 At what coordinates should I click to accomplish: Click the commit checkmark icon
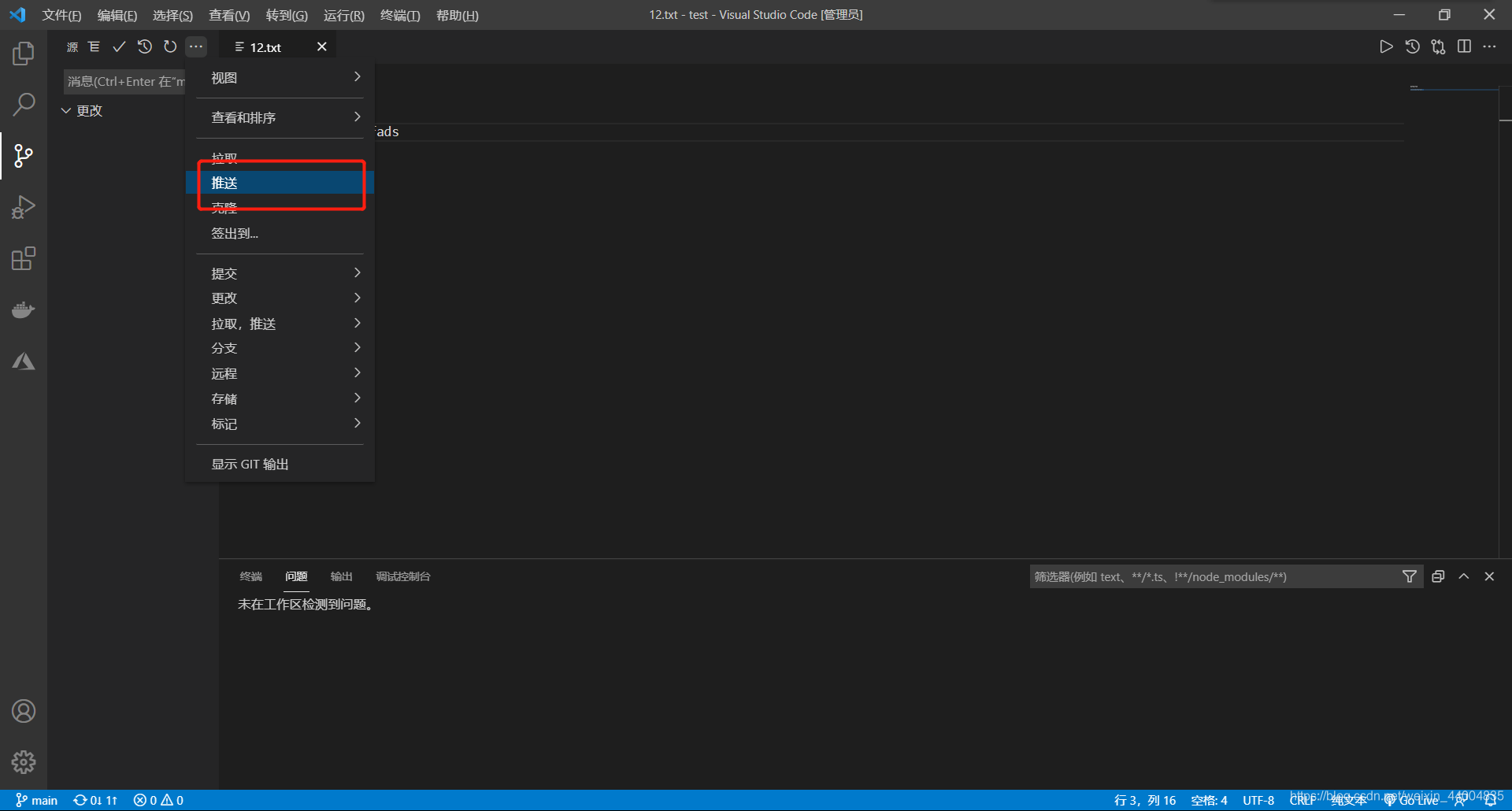tap(119, 47)
